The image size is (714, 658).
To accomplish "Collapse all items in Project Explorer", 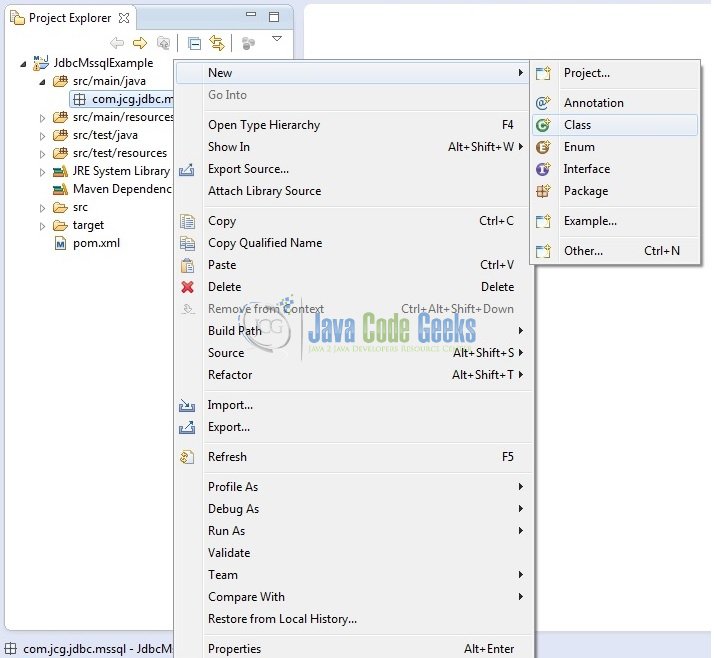I will [x=194, y=44].
